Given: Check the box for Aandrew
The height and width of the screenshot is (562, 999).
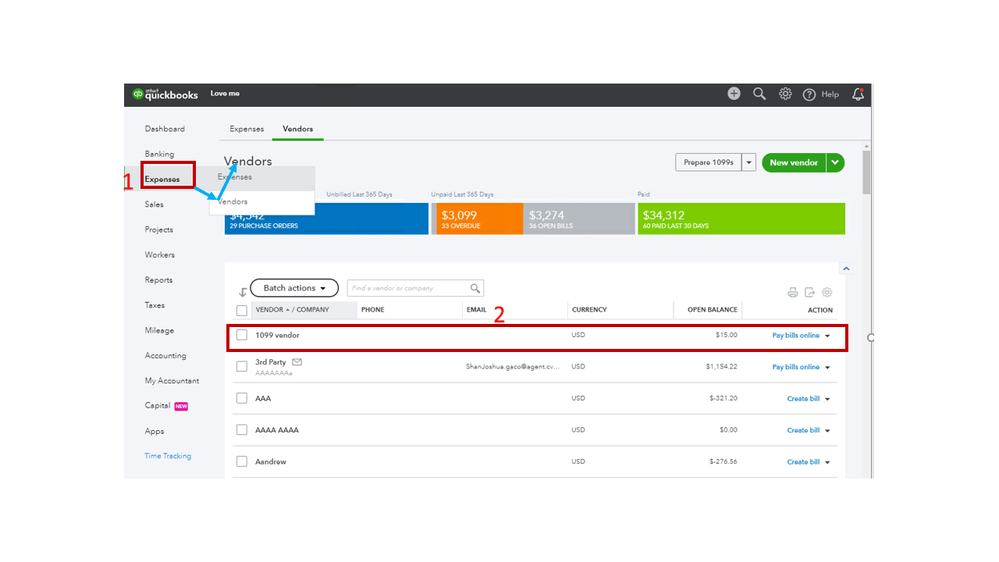Looking at the screenshot, I should 241,461.
